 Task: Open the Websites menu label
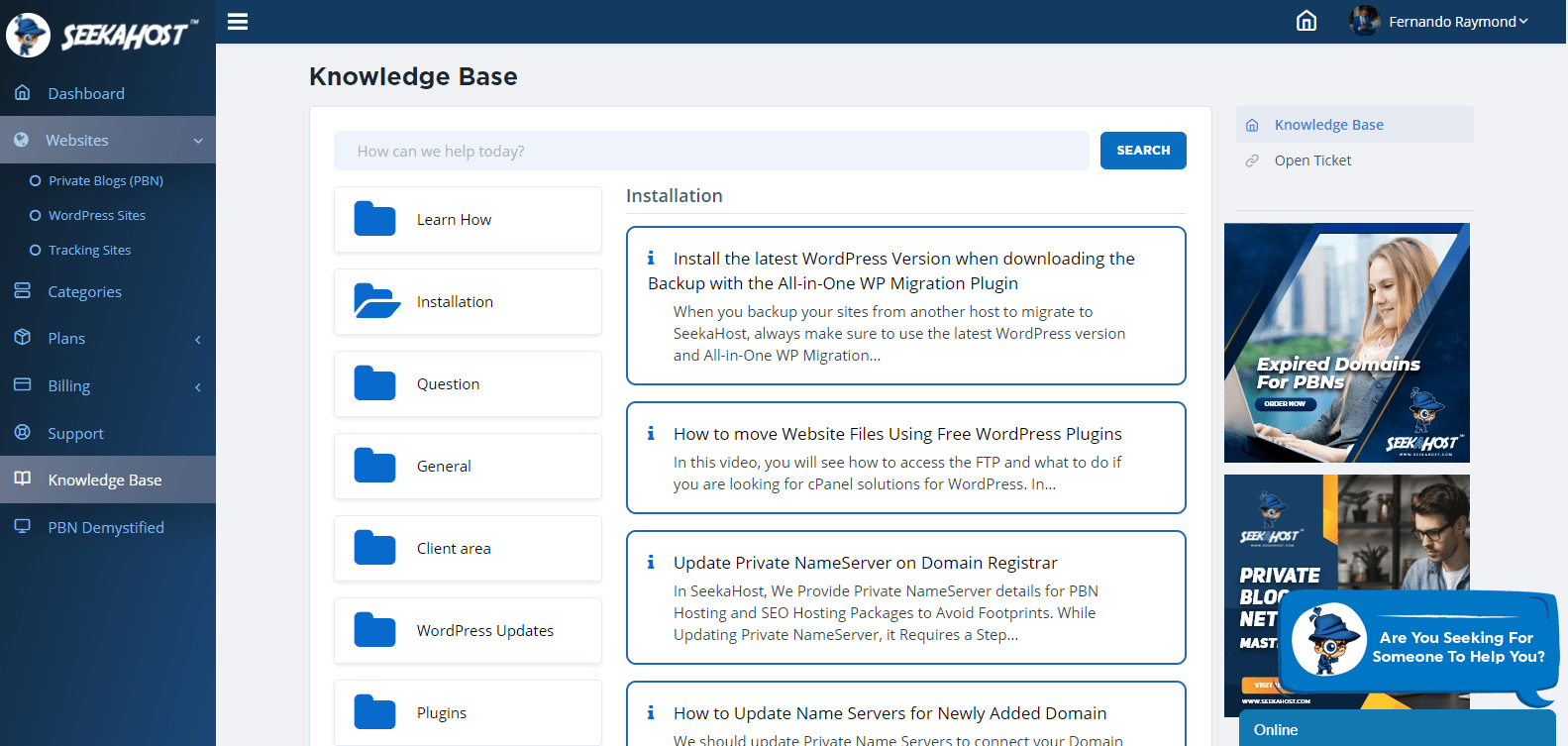[x=77, y=140]
